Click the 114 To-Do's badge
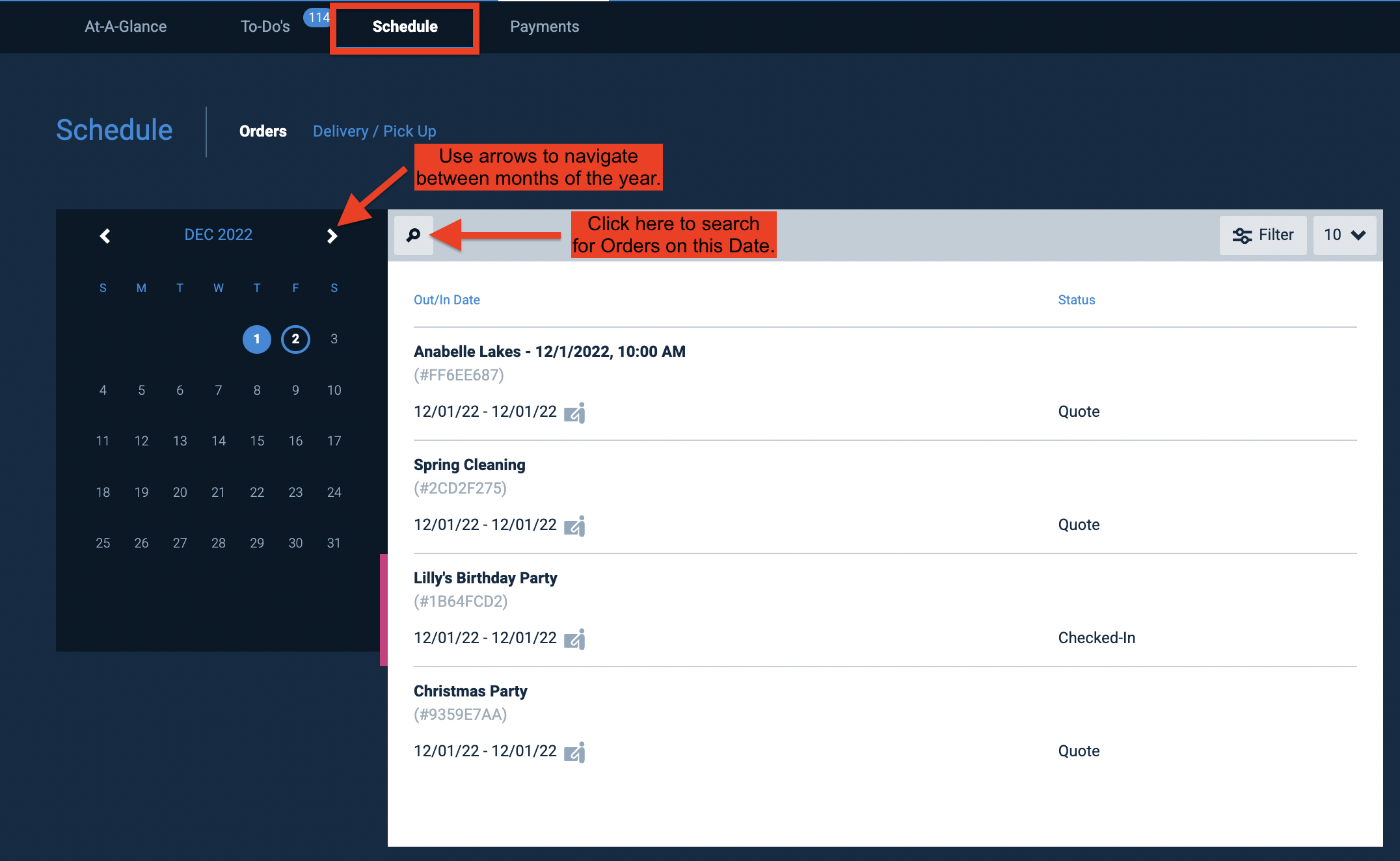Viewport: 1400px width, 861px height. click(x=318, y=18)
